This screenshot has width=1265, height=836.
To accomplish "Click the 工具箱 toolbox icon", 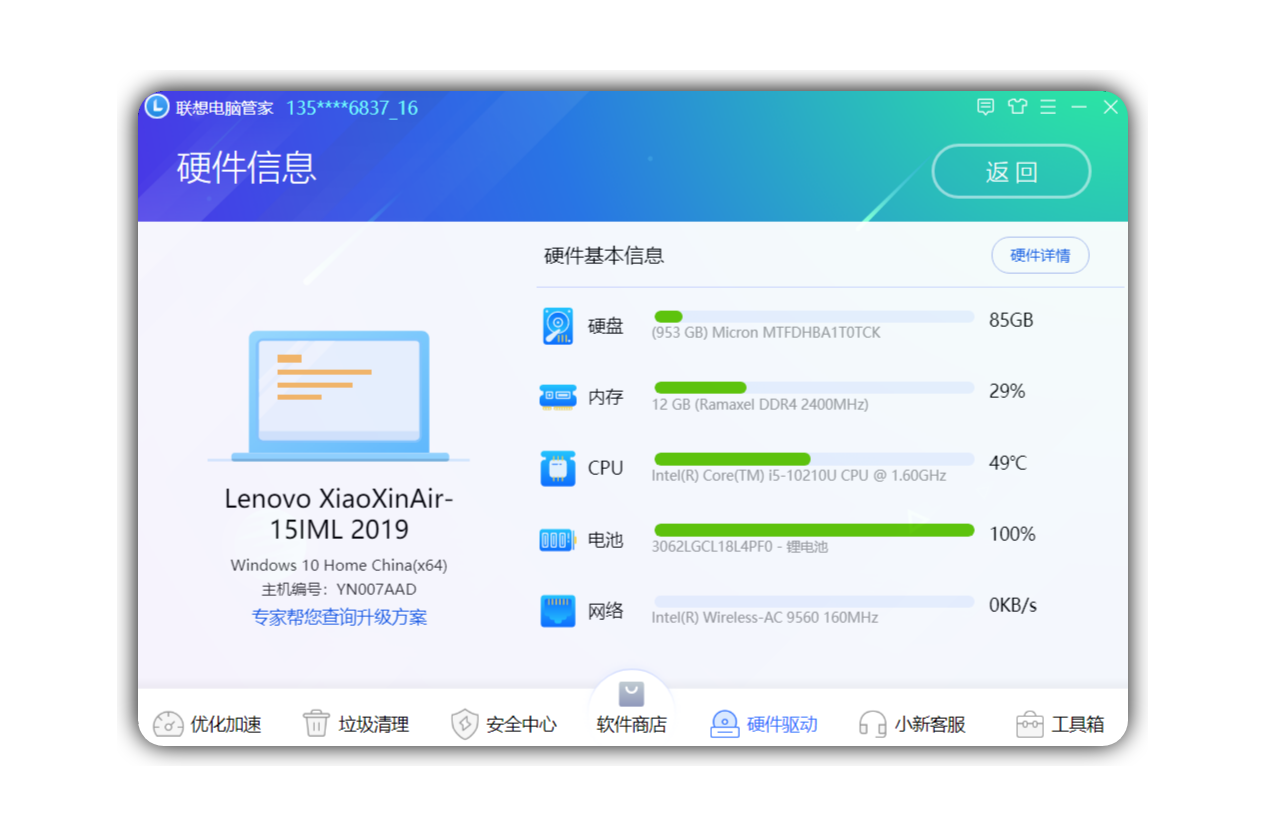I will (x=1030, y=724).
